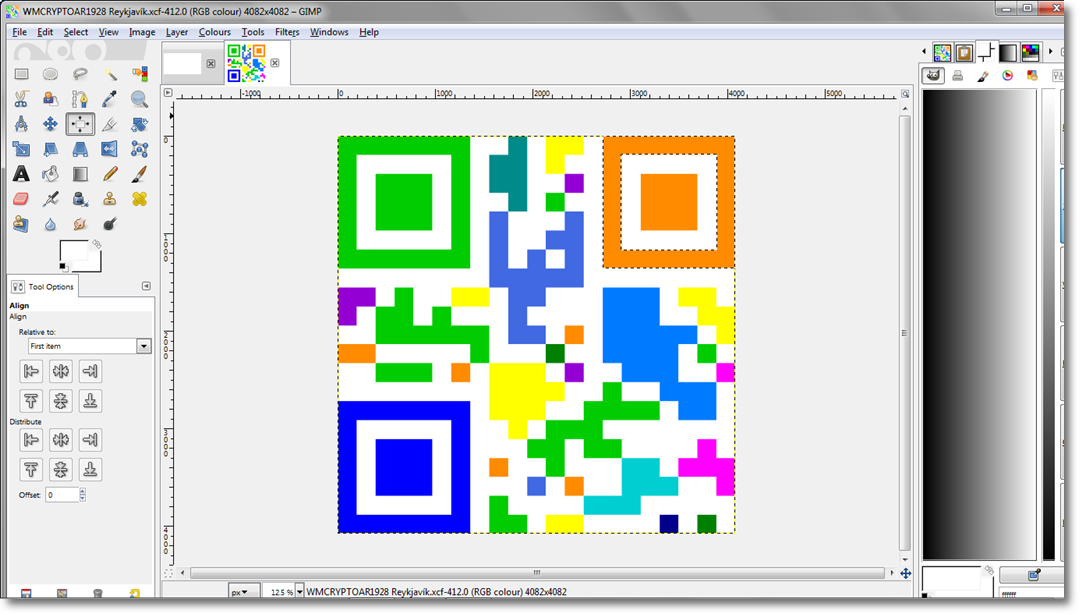Screen dimensions: 1080x615
Task: Choose the Free Select lasso tool
Action: point(80,74)
